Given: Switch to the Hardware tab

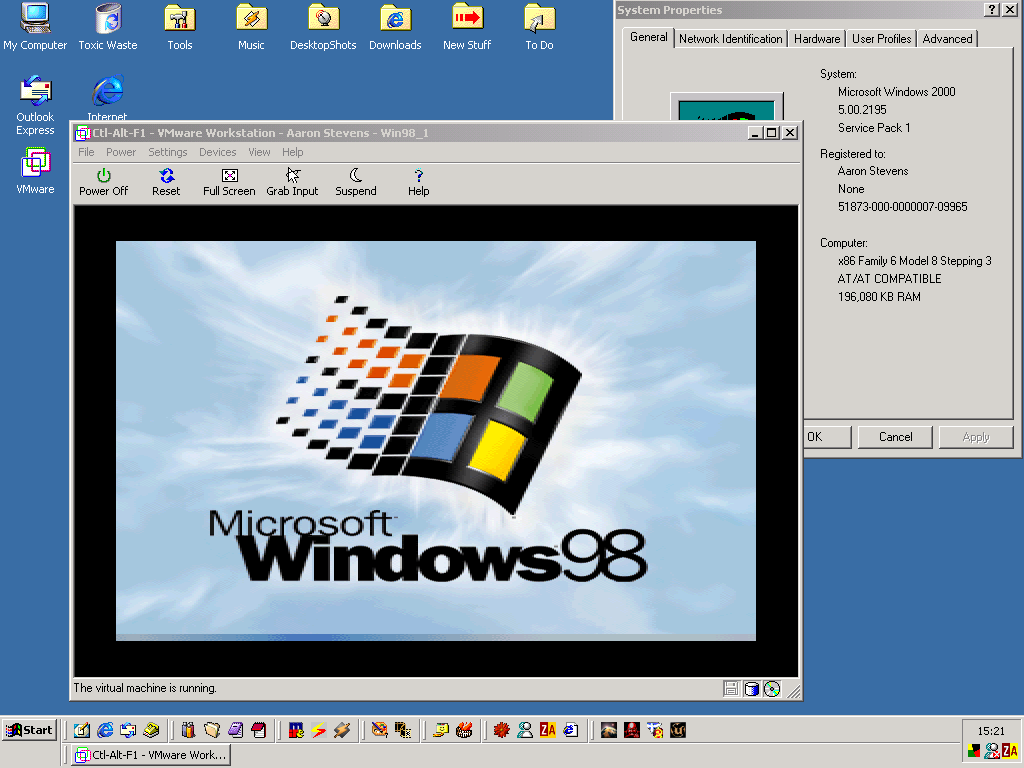Looking at the screenshot, I should point(817,39).
